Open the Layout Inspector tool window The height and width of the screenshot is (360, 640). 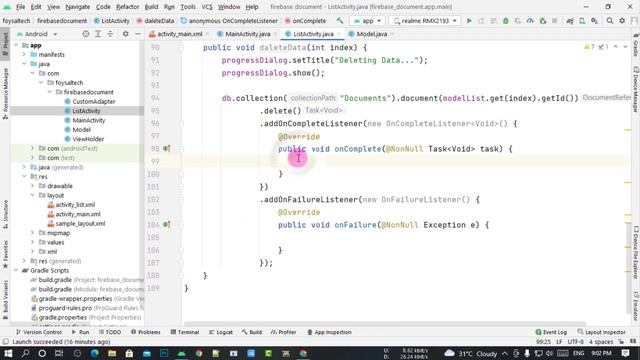(602, 332)
